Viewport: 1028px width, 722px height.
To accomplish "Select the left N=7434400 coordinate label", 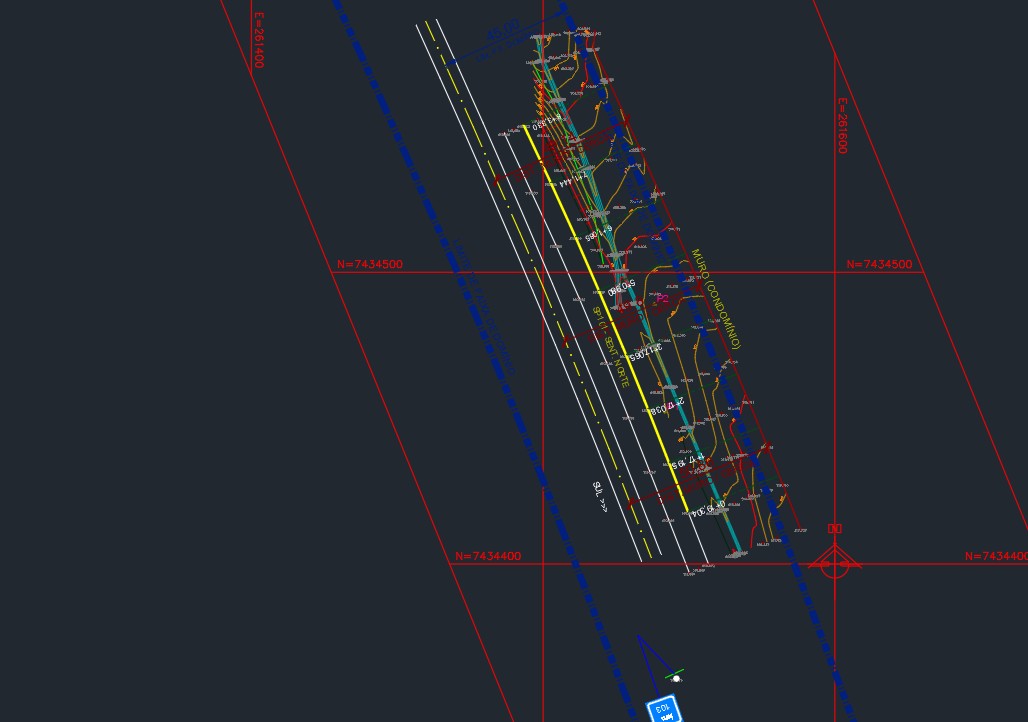I will 487,556.
